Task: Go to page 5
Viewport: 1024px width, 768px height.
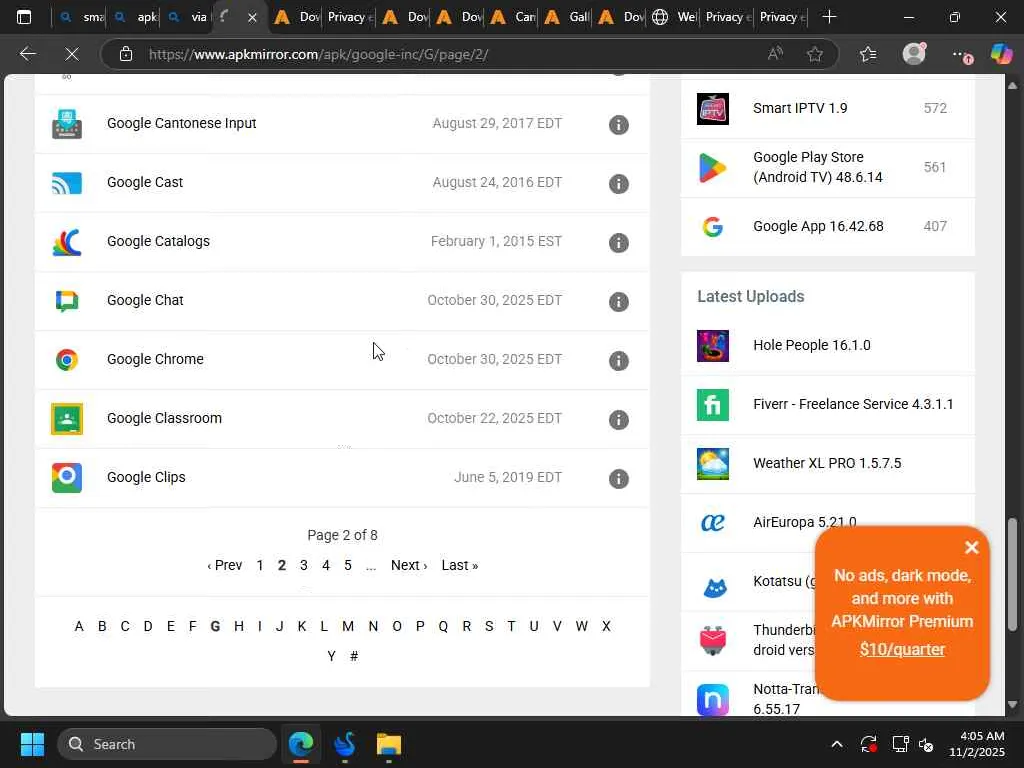Action: pyautogui.click(x=348, y=565)
